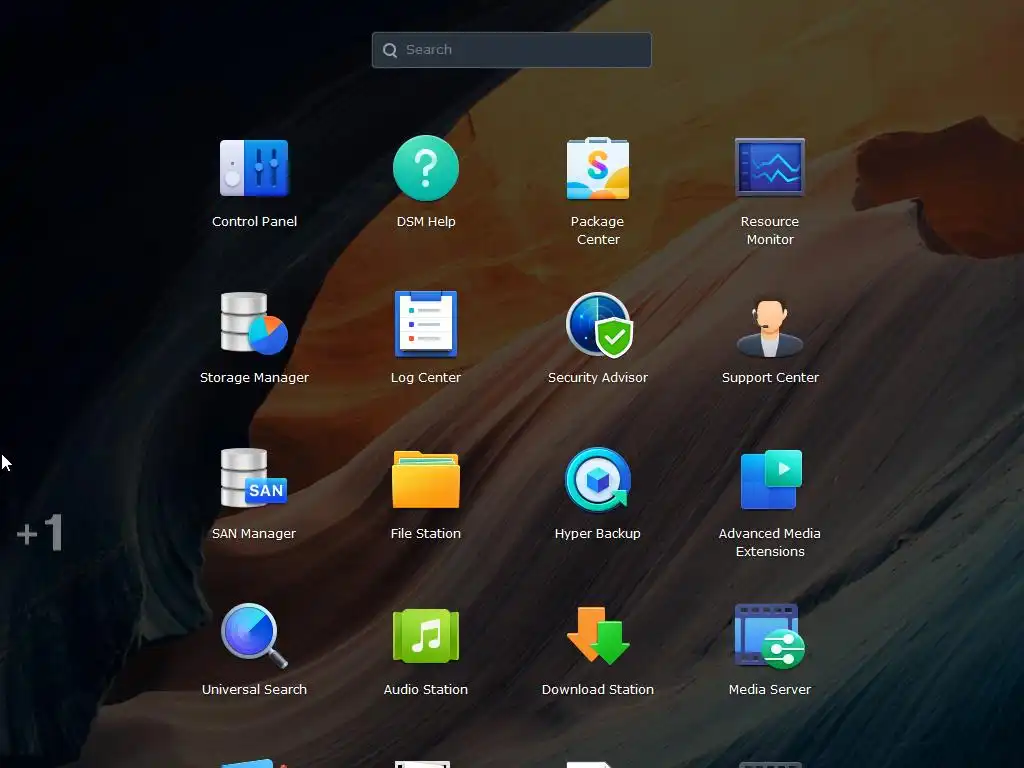This screenshot has width=1024, height=768.
Task: Open Audio Station
Action: click(x=426, y=636)
